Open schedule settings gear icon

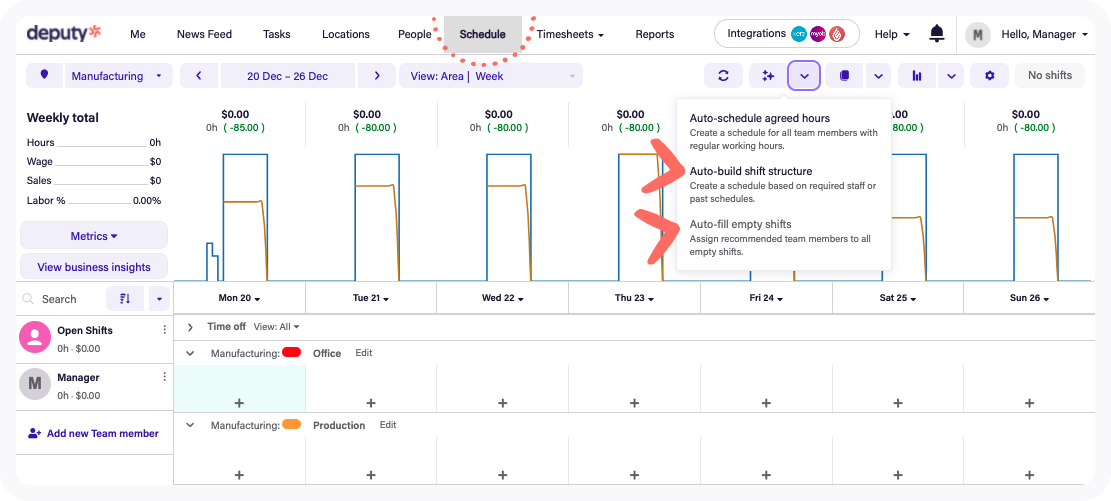click(989, 76)
